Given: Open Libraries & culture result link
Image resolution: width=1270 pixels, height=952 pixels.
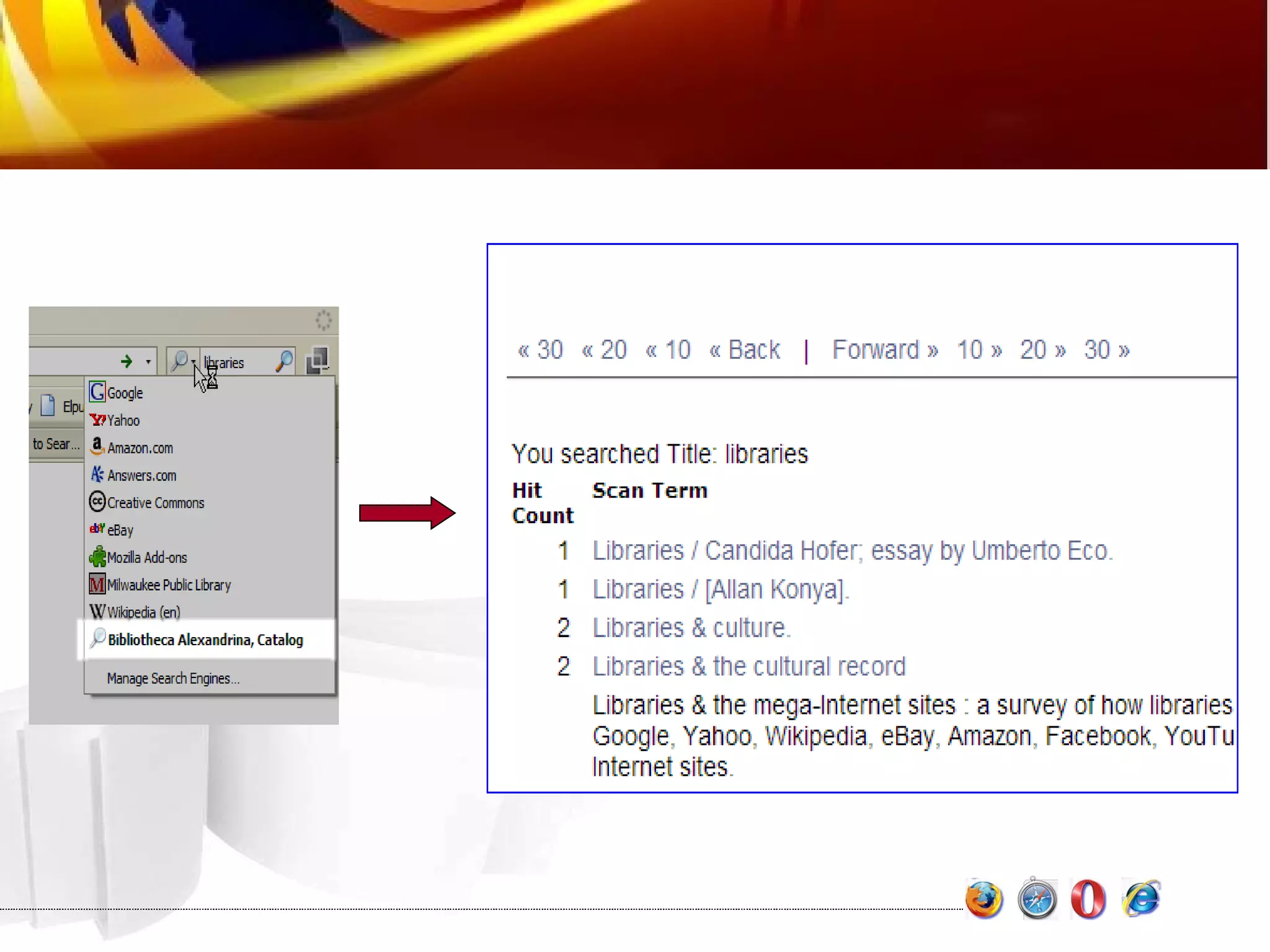Looking at the screenshot, I should (691, 628).
